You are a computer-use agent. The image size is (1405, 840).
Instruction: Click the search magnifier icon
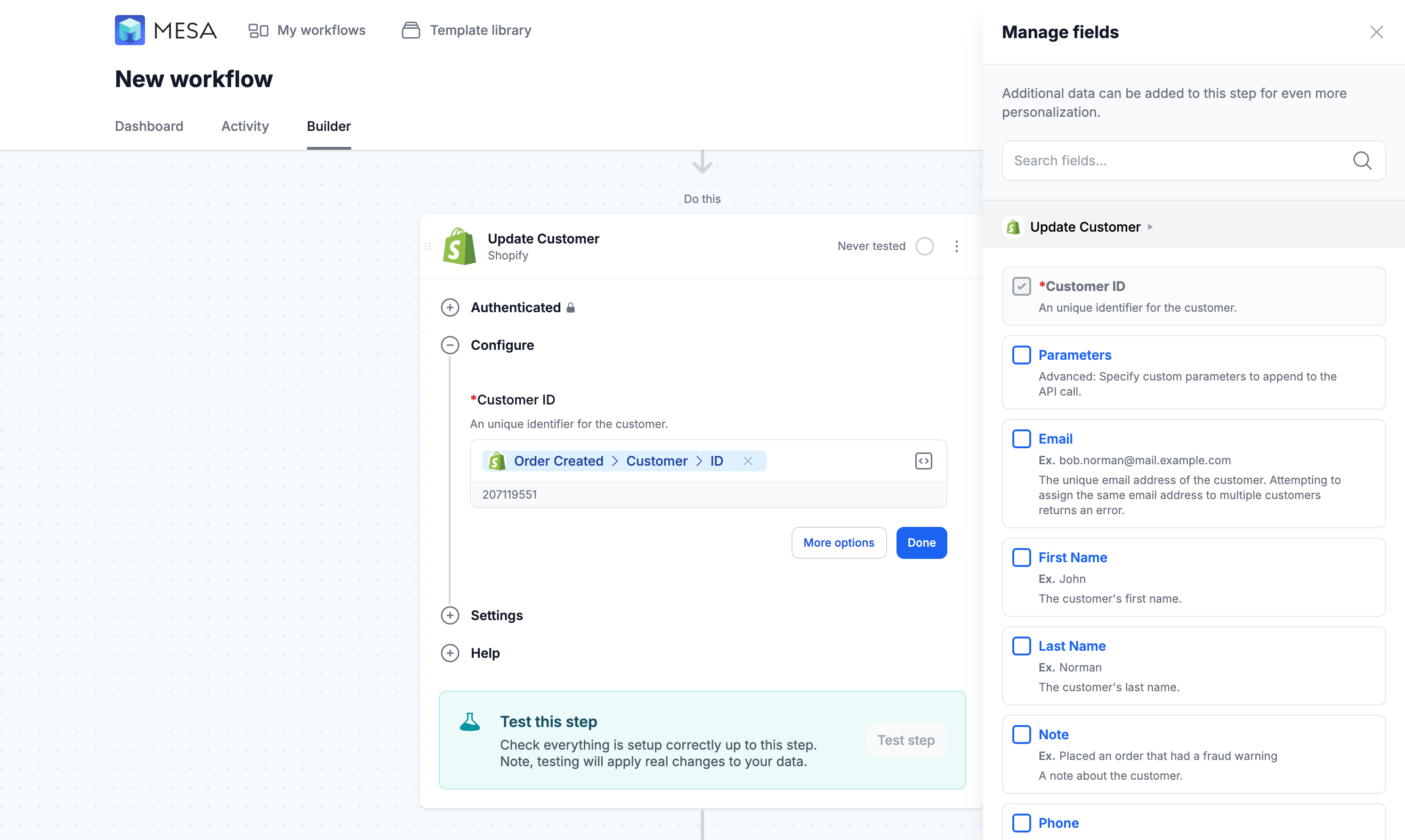[x=1362, y=161]
